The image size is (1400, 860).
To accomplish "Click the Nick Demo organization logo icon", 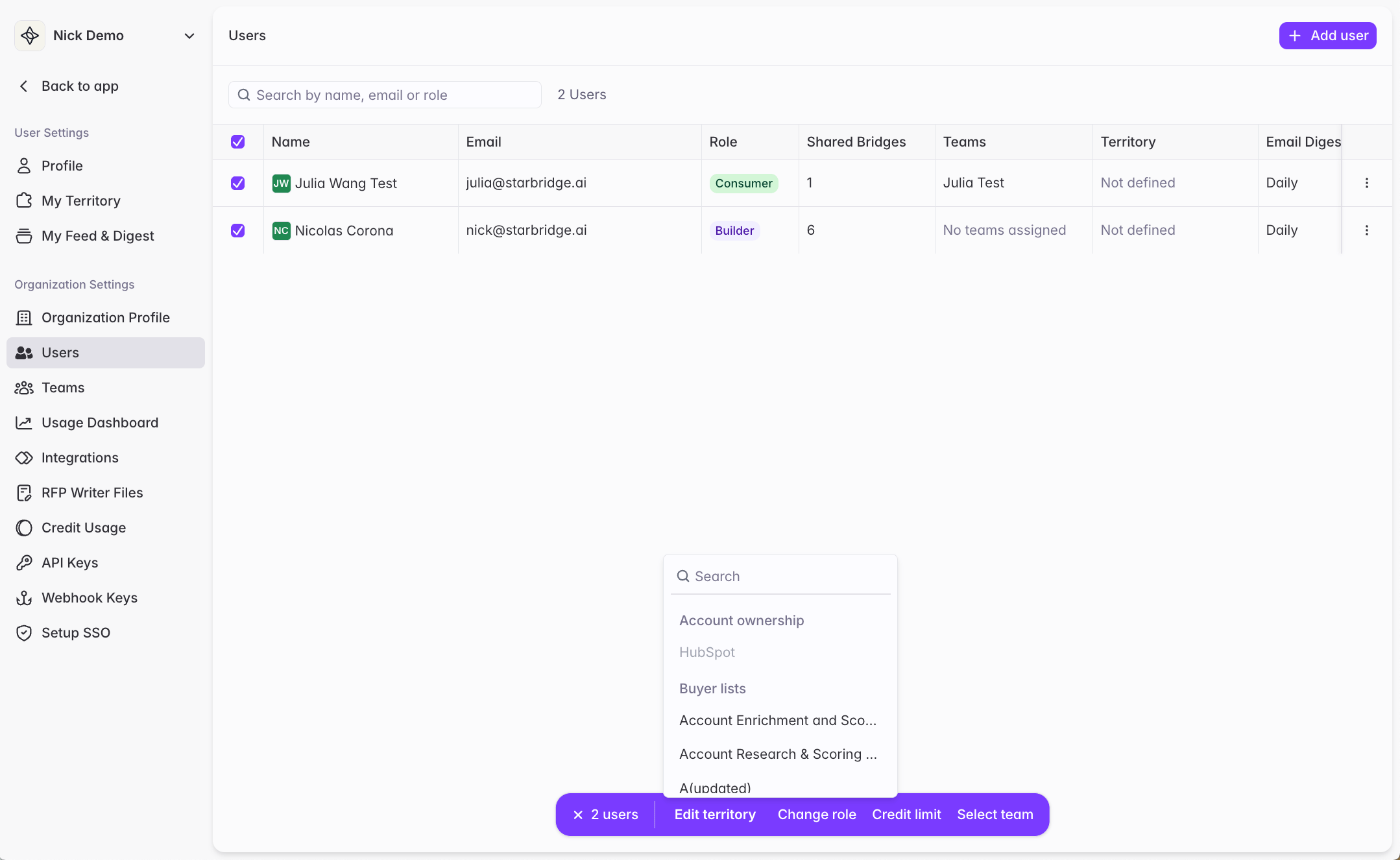I will [30, 36].
